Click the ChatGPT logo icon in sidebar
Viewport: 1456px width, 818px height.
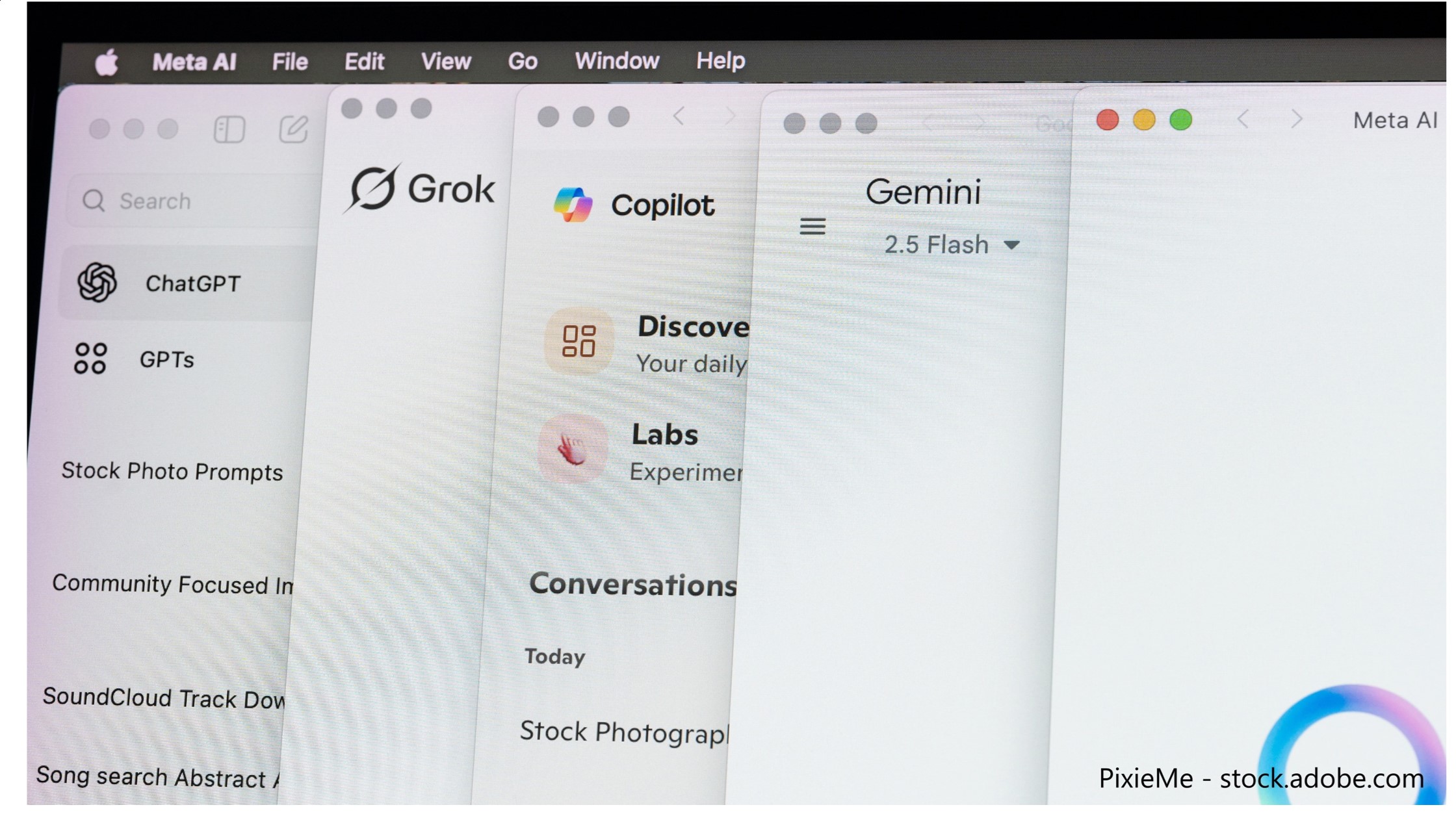pos(97,283)
